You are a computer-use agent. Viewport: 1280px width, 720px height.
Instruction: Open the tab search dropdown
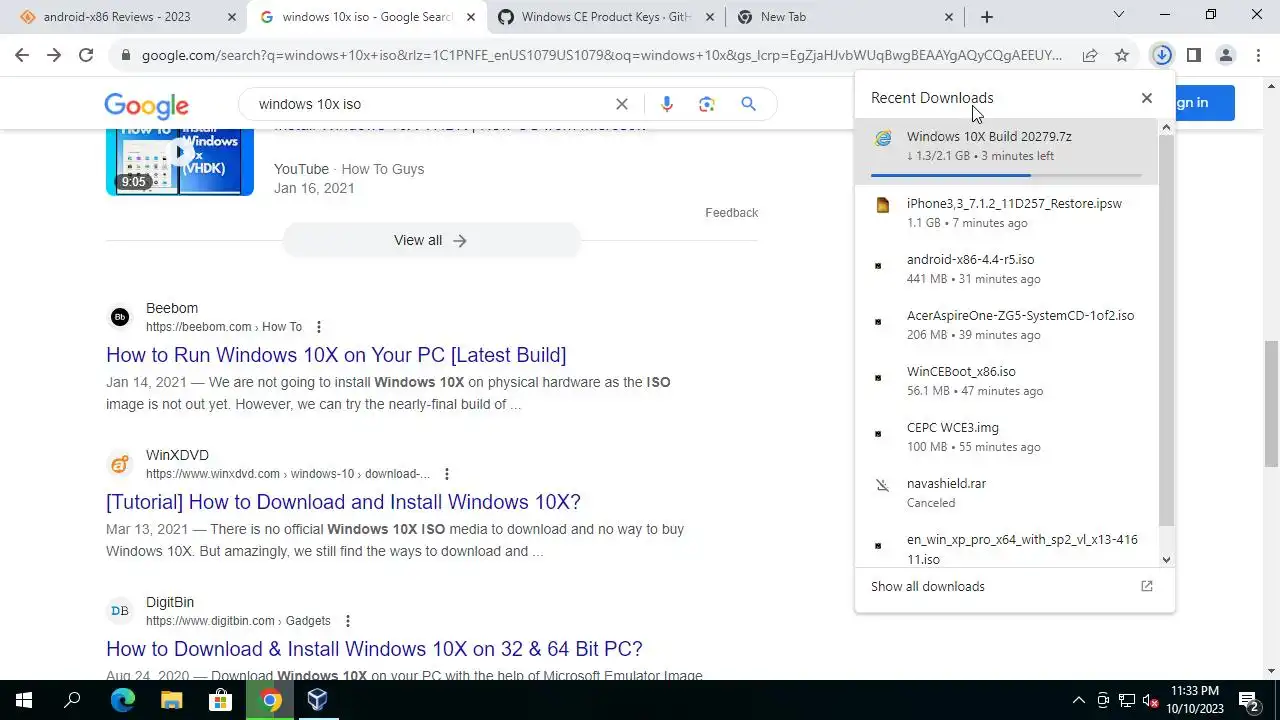pos(1119,15)
